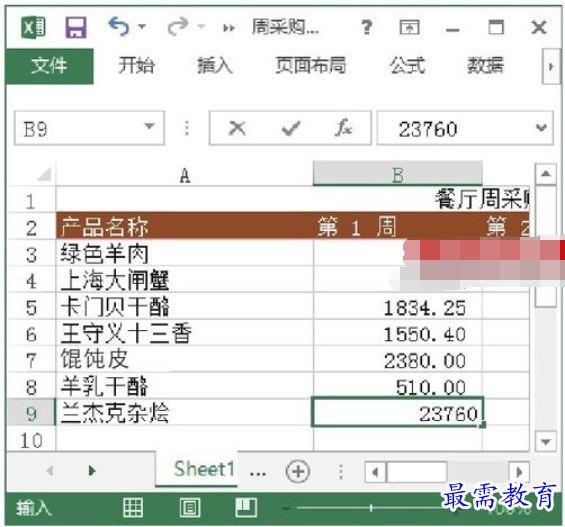
Task: Switch to the 数据 tab
Action: tap(485, 66)
